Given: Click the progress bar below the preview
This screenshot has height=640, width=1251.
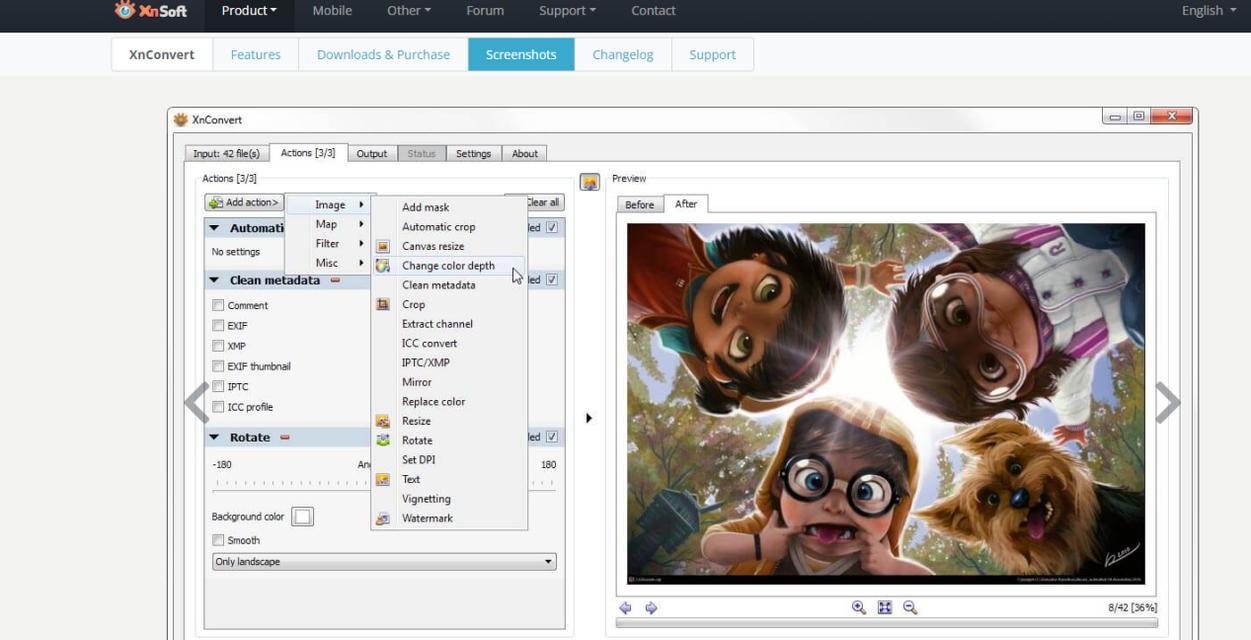Looking at the screenshot, I should point(886,623).
